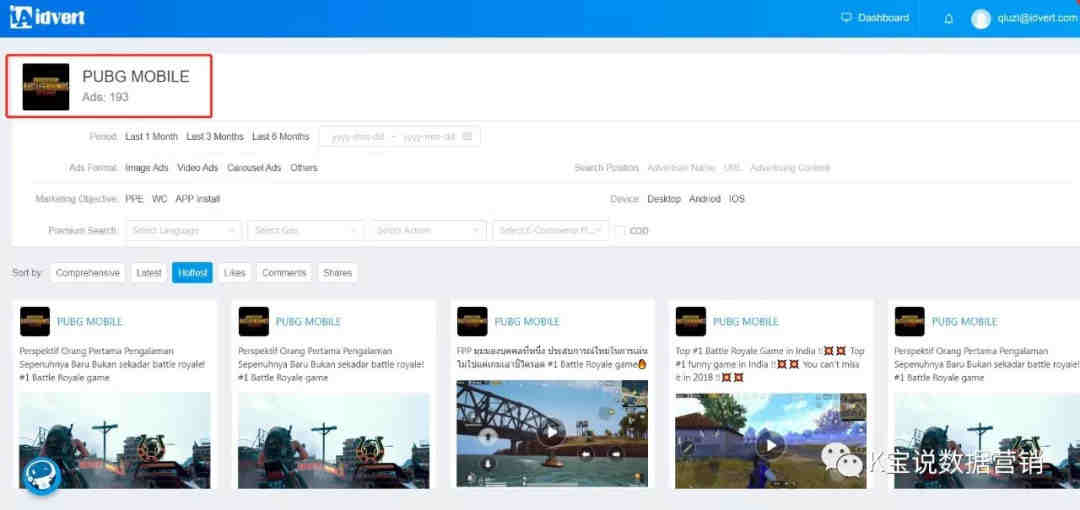Set search position to URL
The width and height of the screenshot is (1080, 510).
point(733,167)
